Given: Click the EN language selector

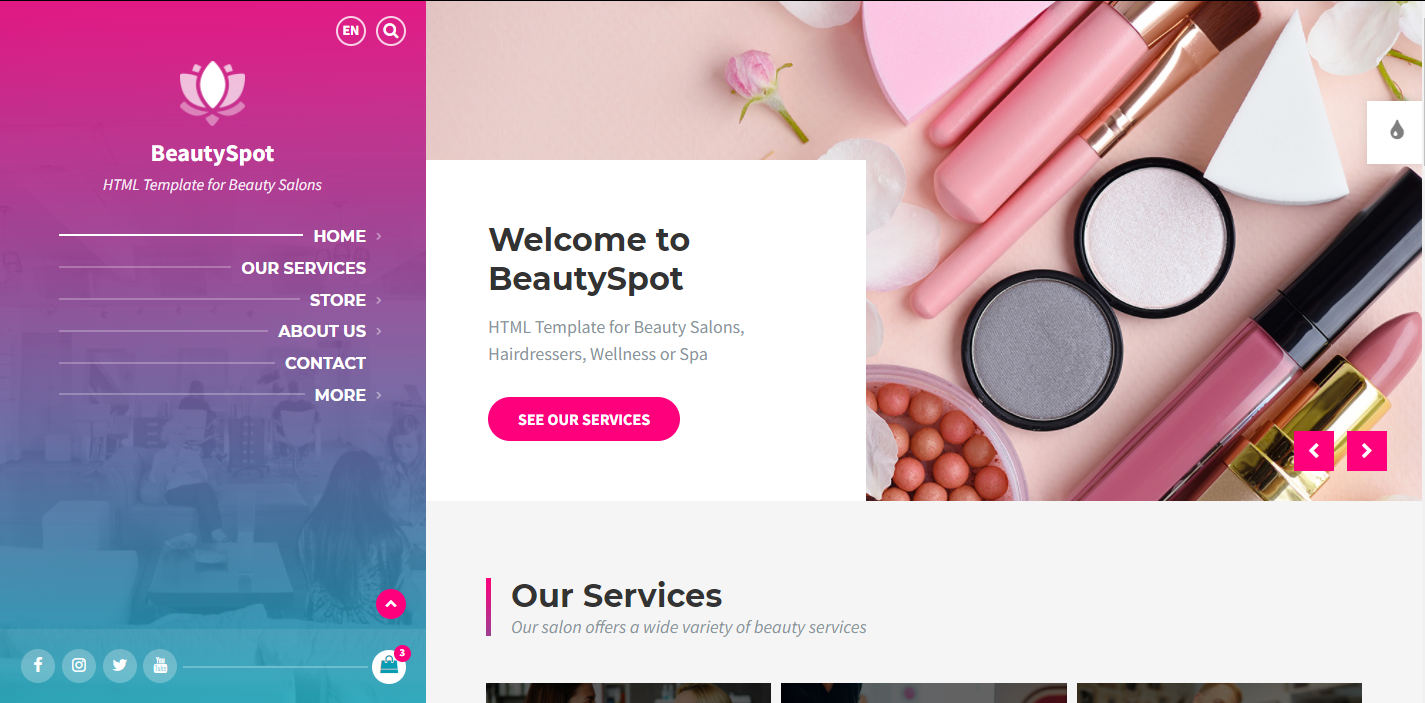Looking at the screenshot, I should click(x=351, y=31).
